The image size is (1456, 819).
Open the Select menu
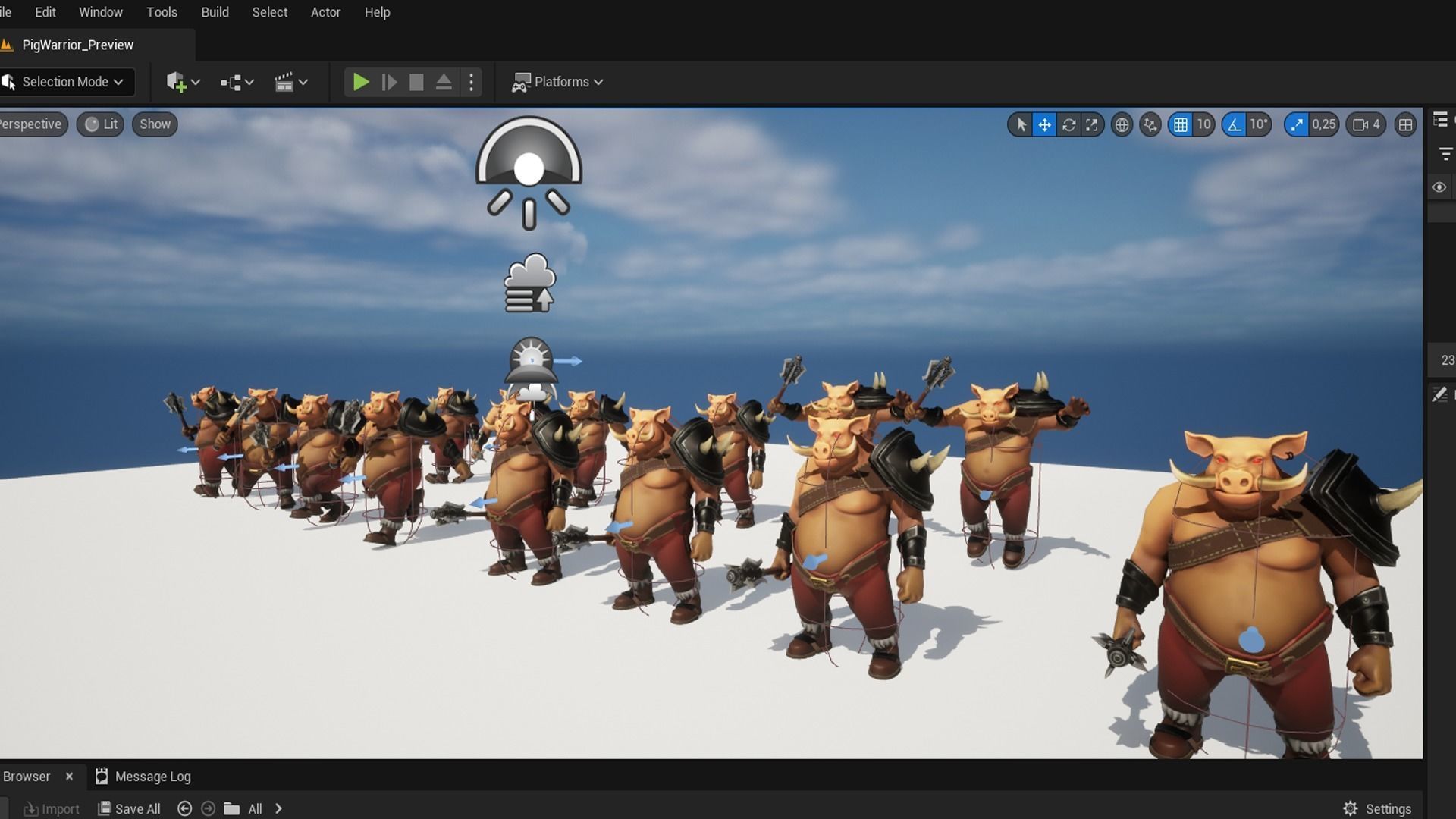(269, 12)
